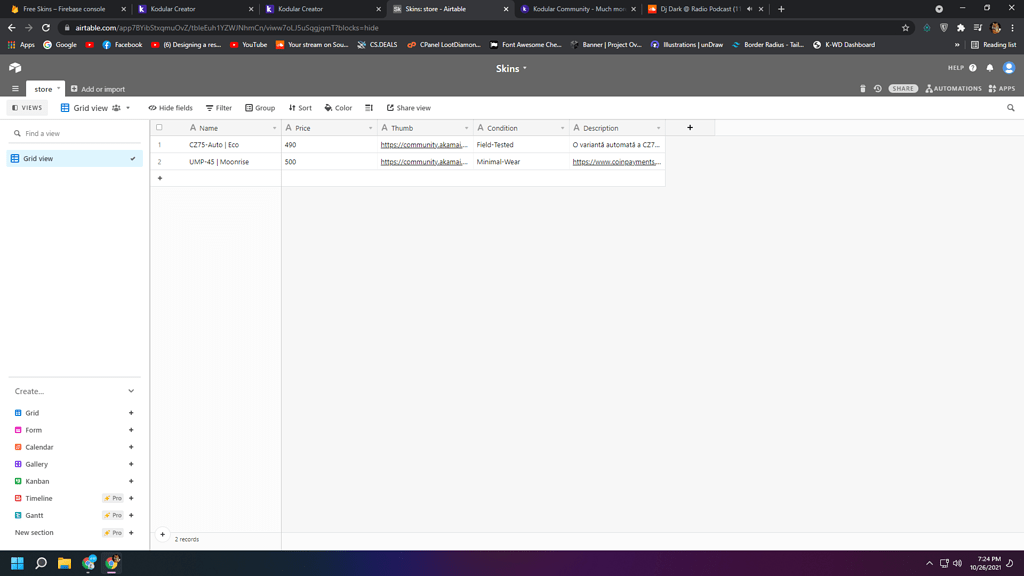Create a new Calendar view plus

pos(131,447)
